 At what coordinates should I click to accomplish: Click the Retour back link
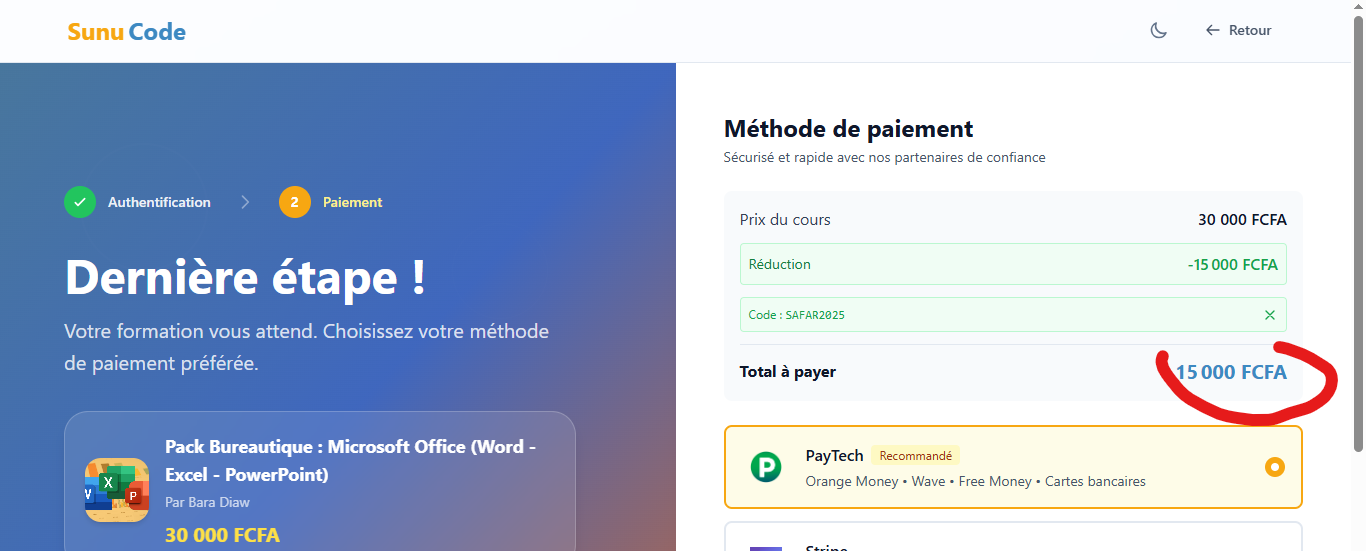[x=1238, y=30]
